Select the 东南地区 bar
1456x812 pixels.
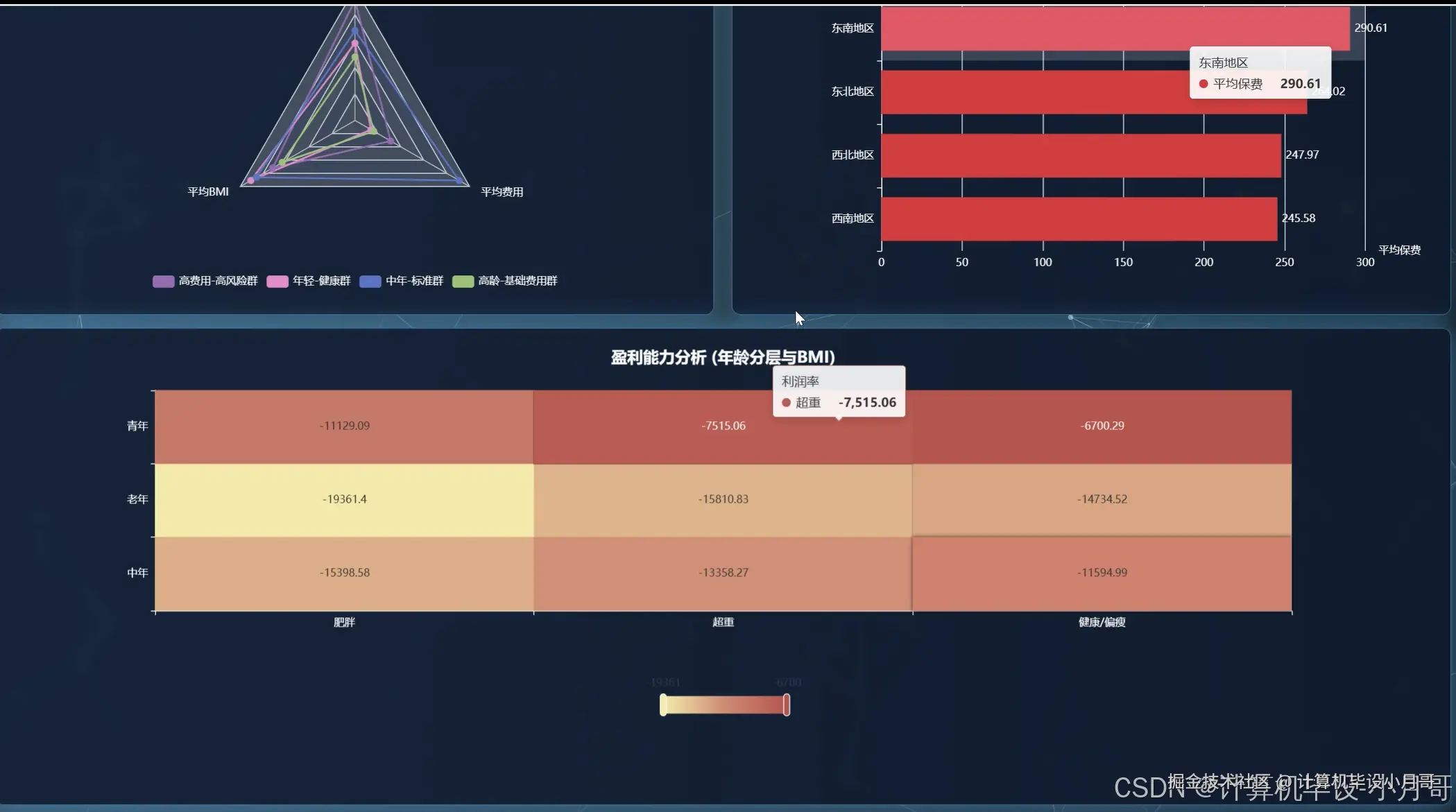[x=1040, y=29]
